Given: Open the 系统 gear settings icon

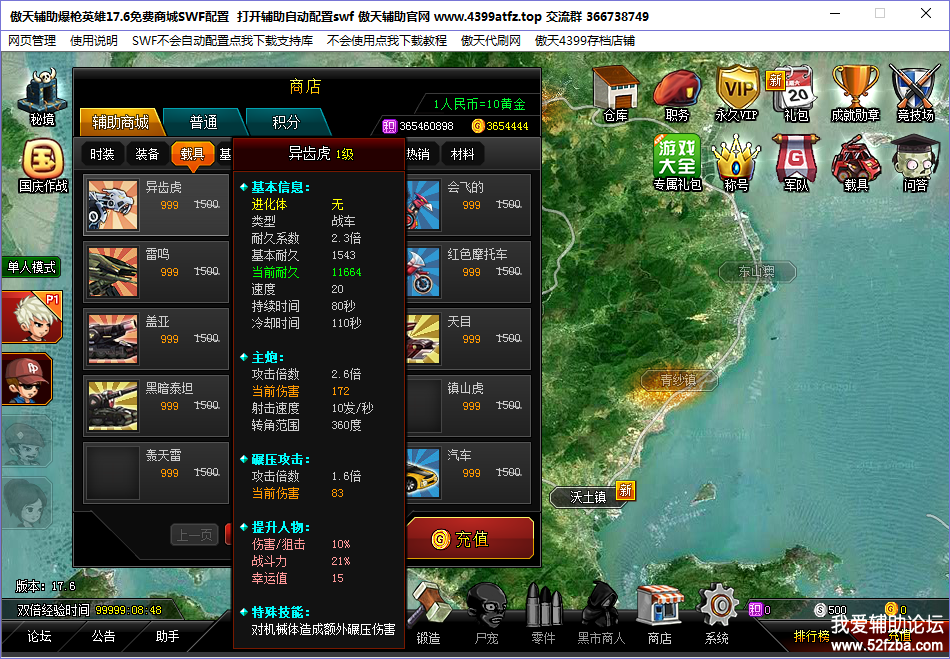Looking at the screenshot, I should 717,614.
